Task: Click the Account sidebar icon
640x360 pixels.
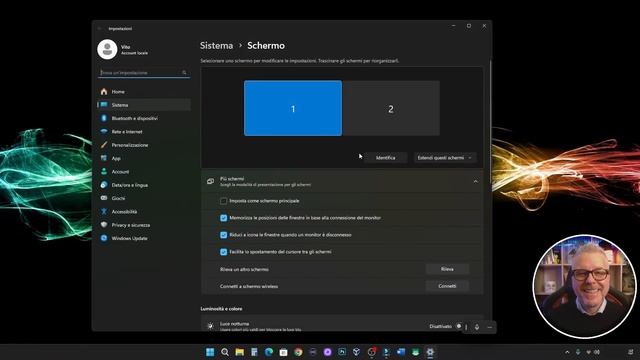Action: pyautogui.click(x=104, y=171)
